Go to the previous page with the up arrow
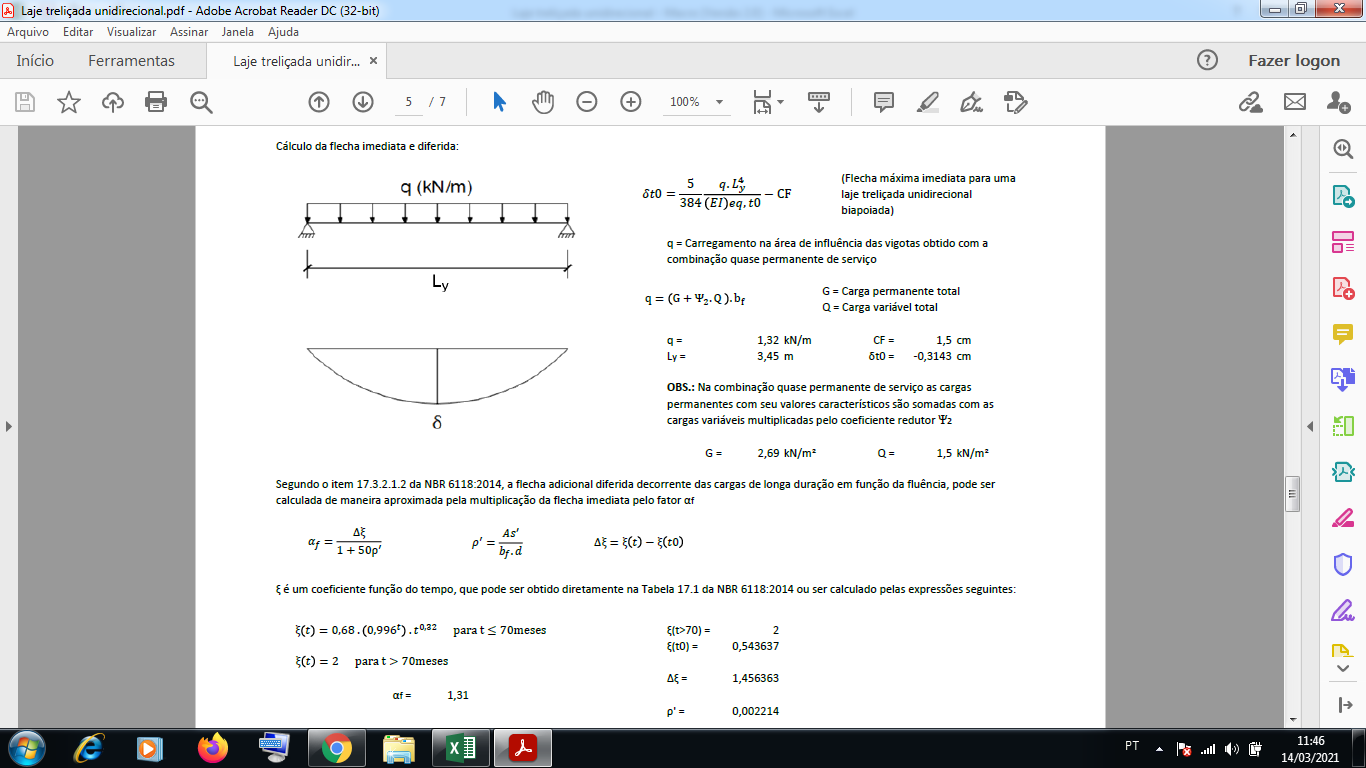The width and height of the screenshot is (1366, 768). (319, 102)
